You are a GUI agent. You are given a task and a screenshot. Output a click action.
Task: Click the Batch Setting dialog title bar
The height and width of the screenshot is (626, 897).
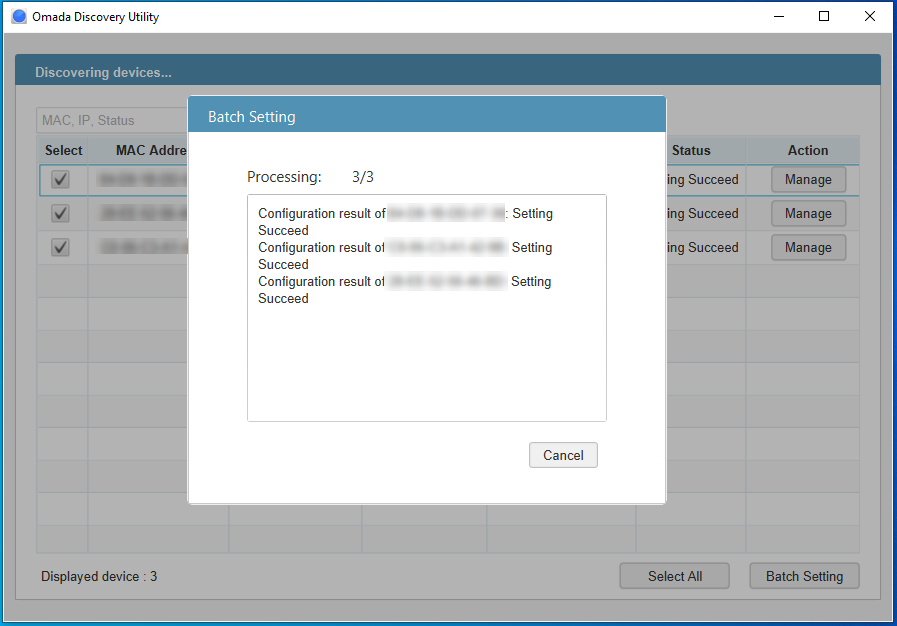click(x=426, y=116)
